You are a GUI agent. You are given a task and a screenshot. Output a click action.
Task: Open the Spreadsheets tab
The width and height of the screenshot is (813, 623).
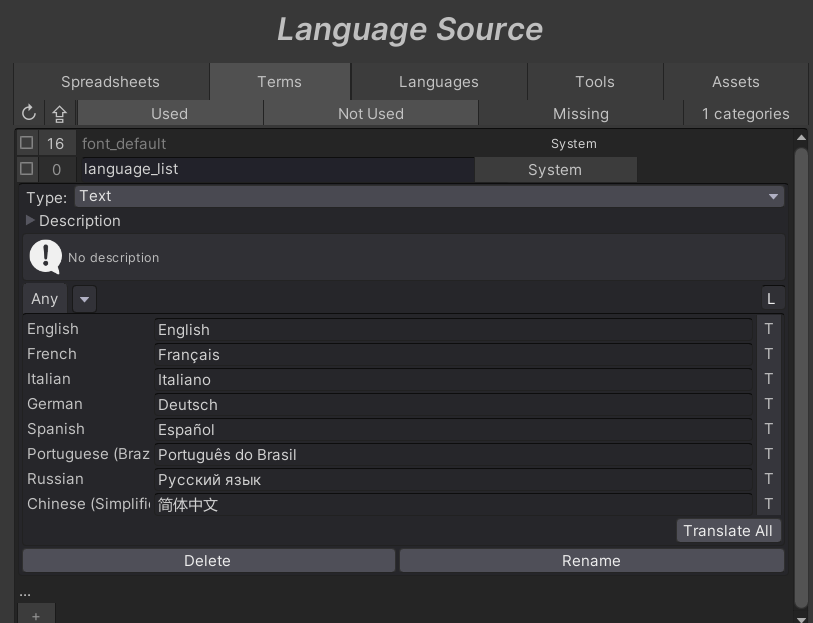[x=110, y=82]
